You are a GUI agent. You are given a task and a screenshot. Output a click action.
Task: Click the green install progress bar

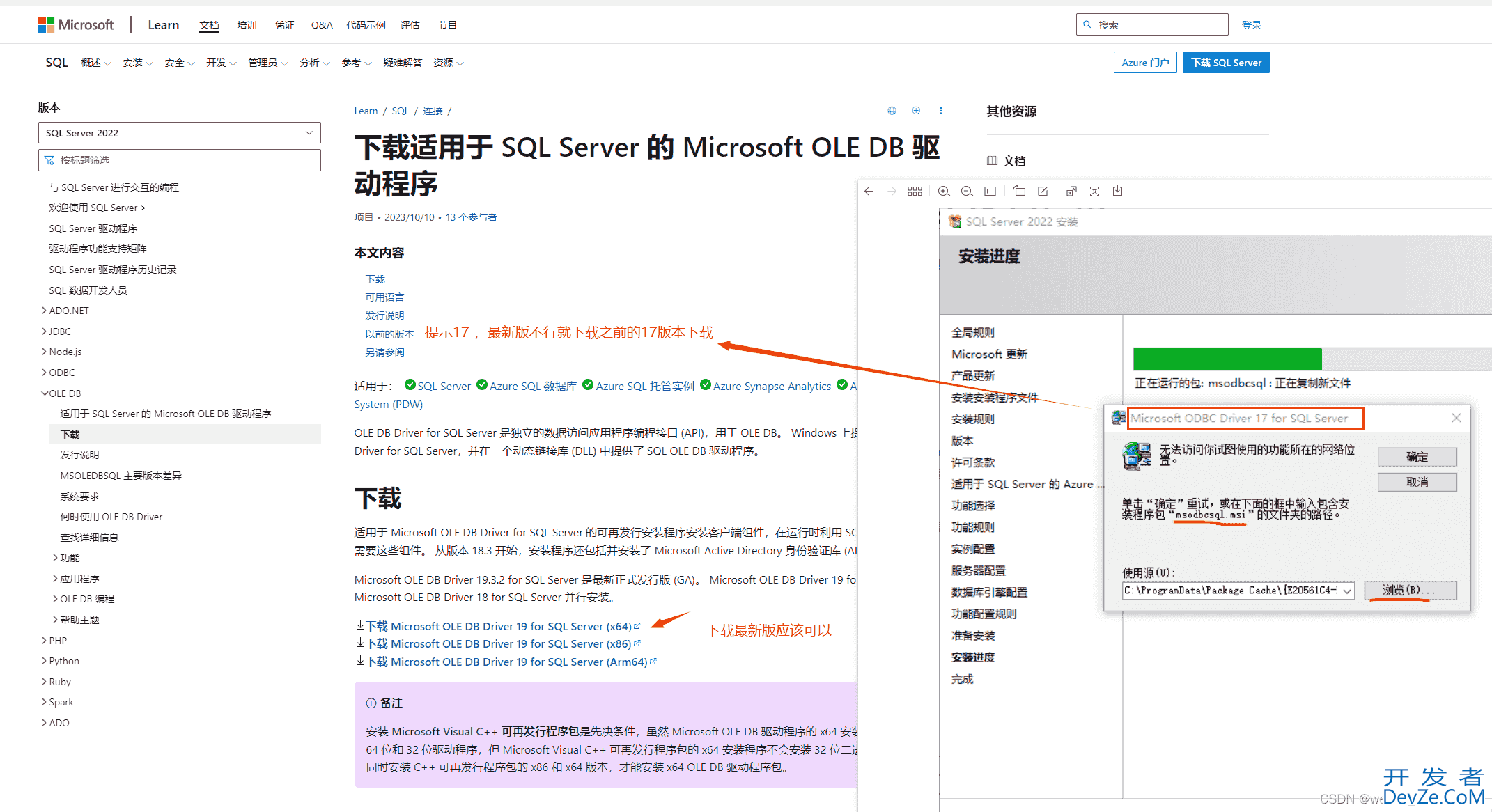(x=1227, y=359)
